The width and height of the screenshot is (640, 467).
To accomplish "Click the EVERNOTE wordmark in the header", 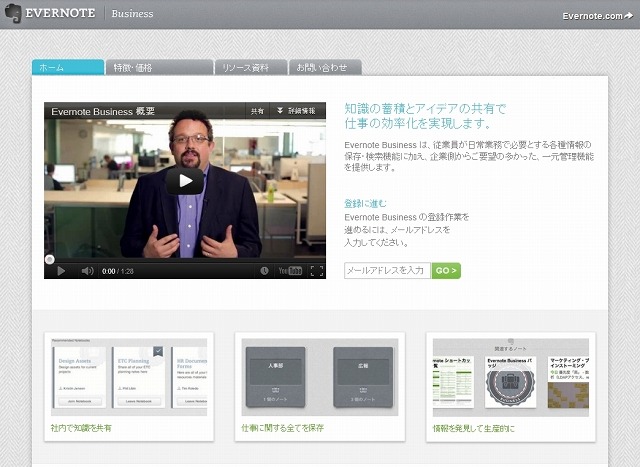I will pyautogui.click(x=60, y=13).
